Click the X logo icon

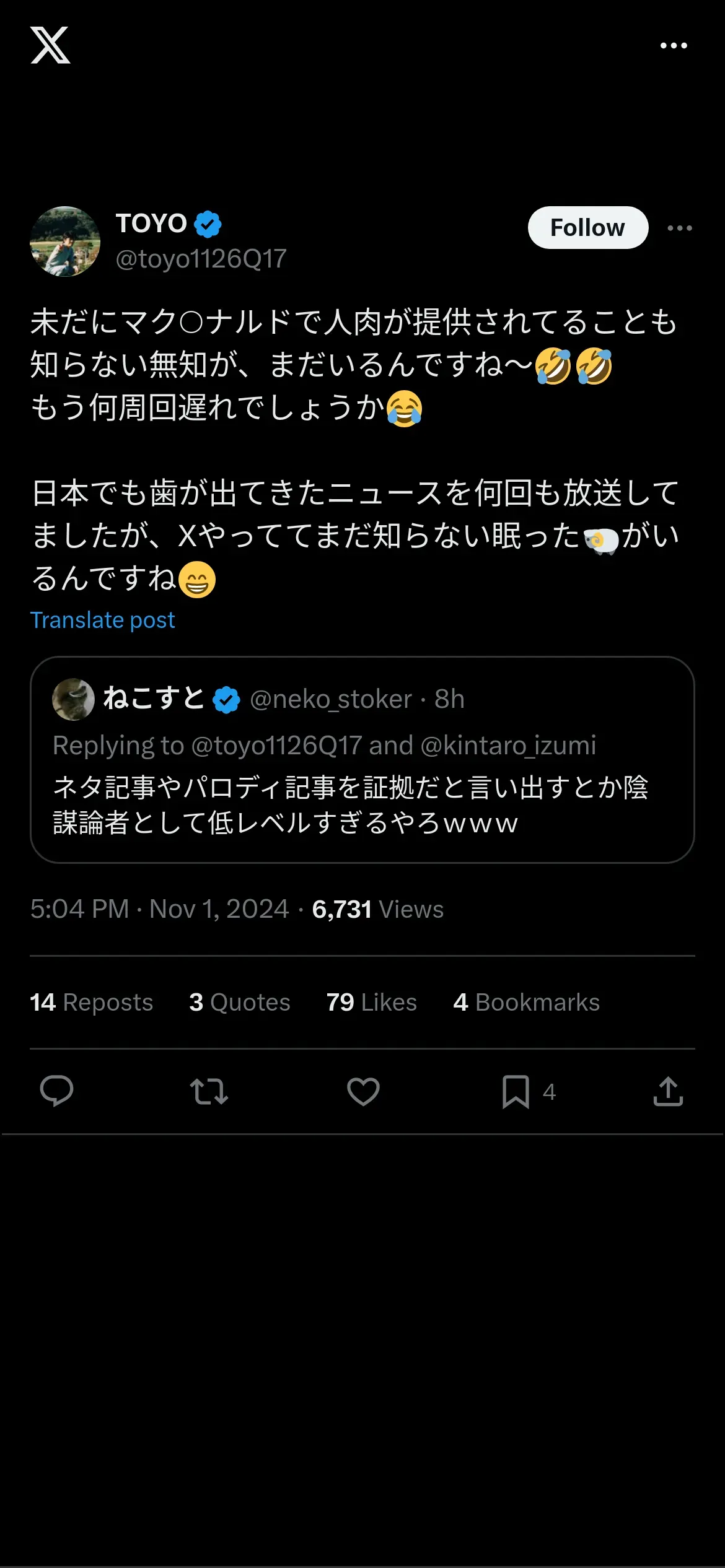[50, 45]
